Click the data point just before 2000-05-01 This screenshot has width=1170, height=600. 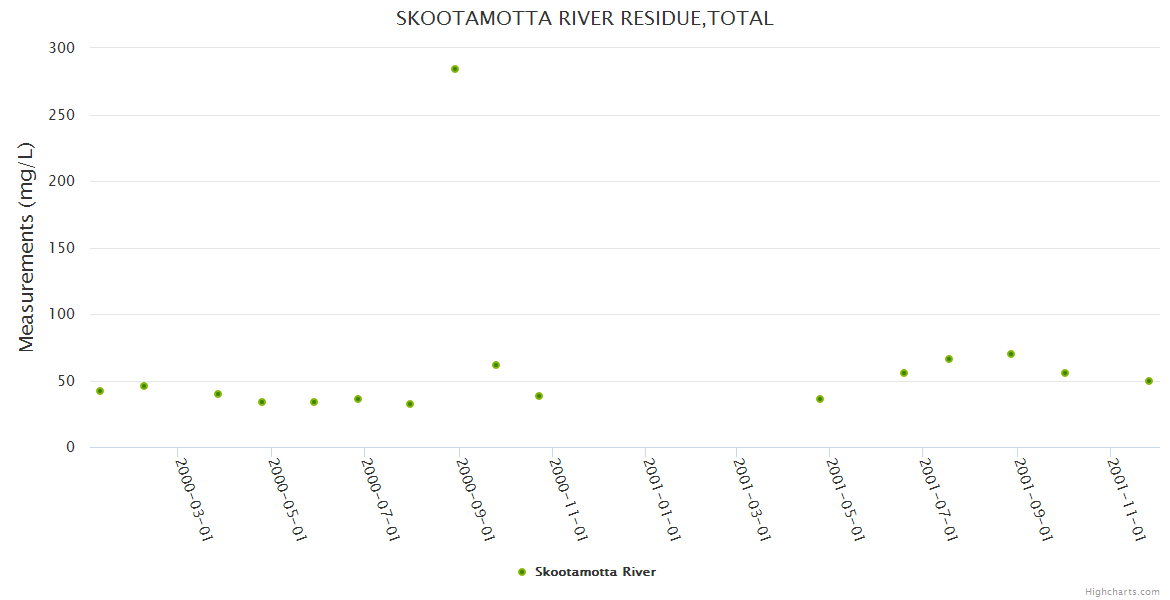pyautogui.click(x=262, y=402)
